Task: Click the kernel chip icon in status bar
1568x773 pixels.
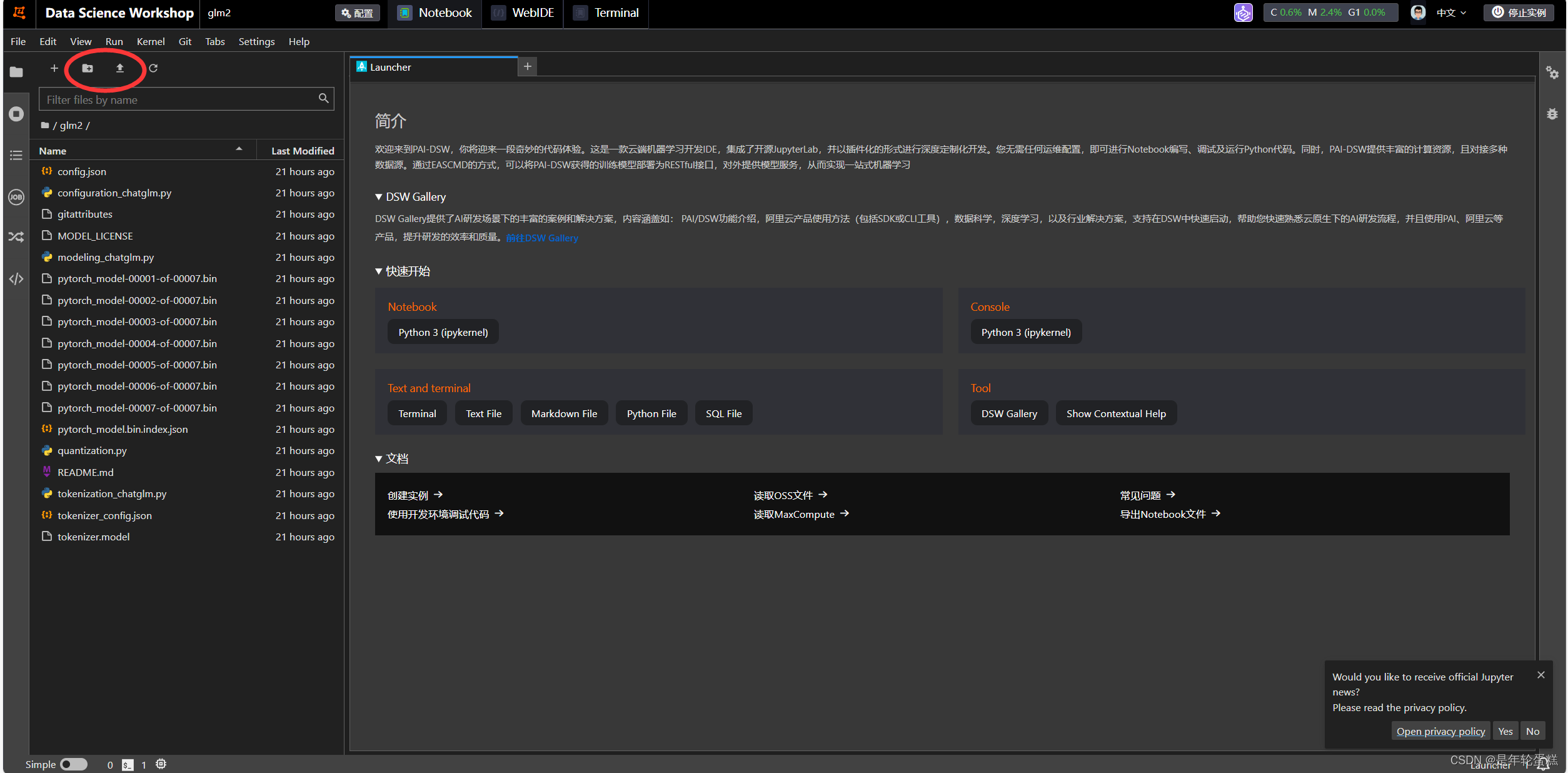Action: pyautogui.click(x=161, y=764)
